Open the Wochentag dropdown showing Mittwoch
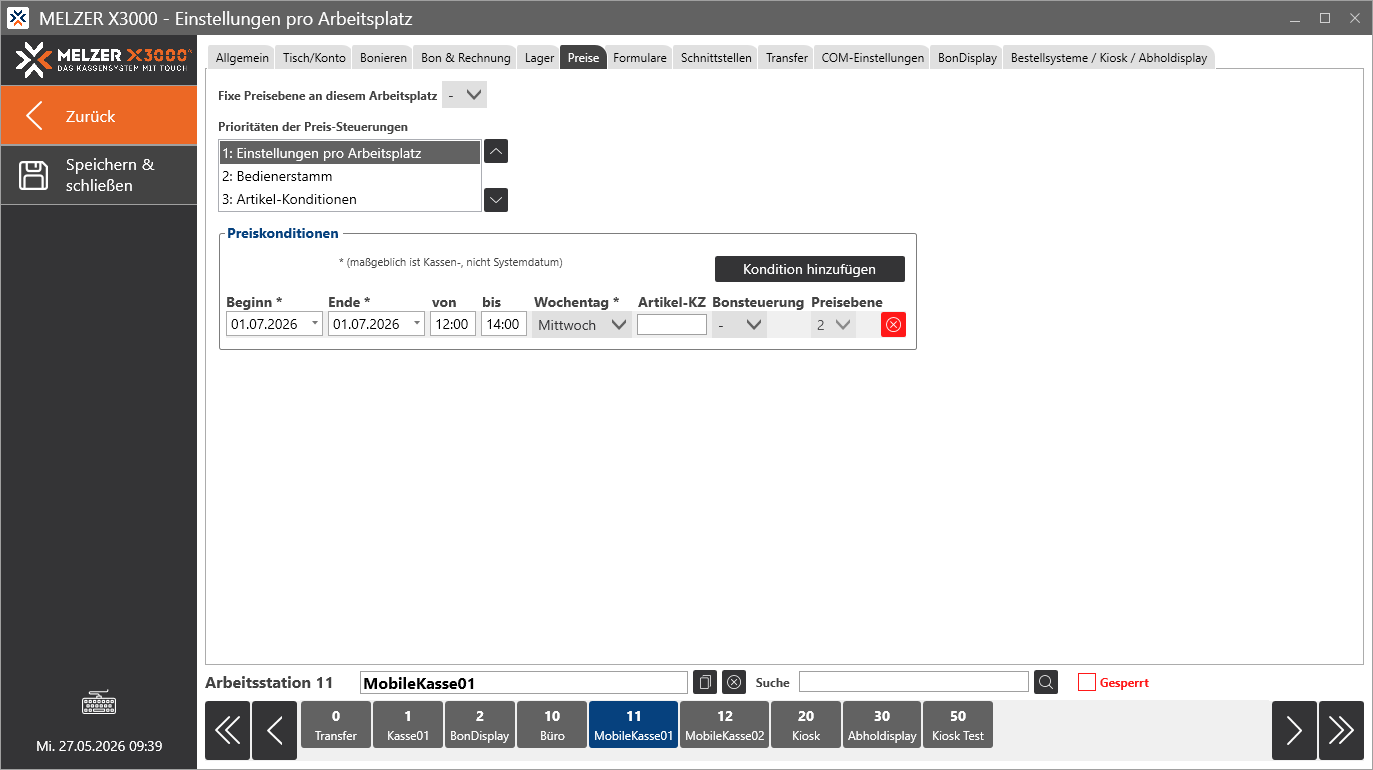Image resolution: width=1373 pixels, height=770 pixels. click(582, 324)
